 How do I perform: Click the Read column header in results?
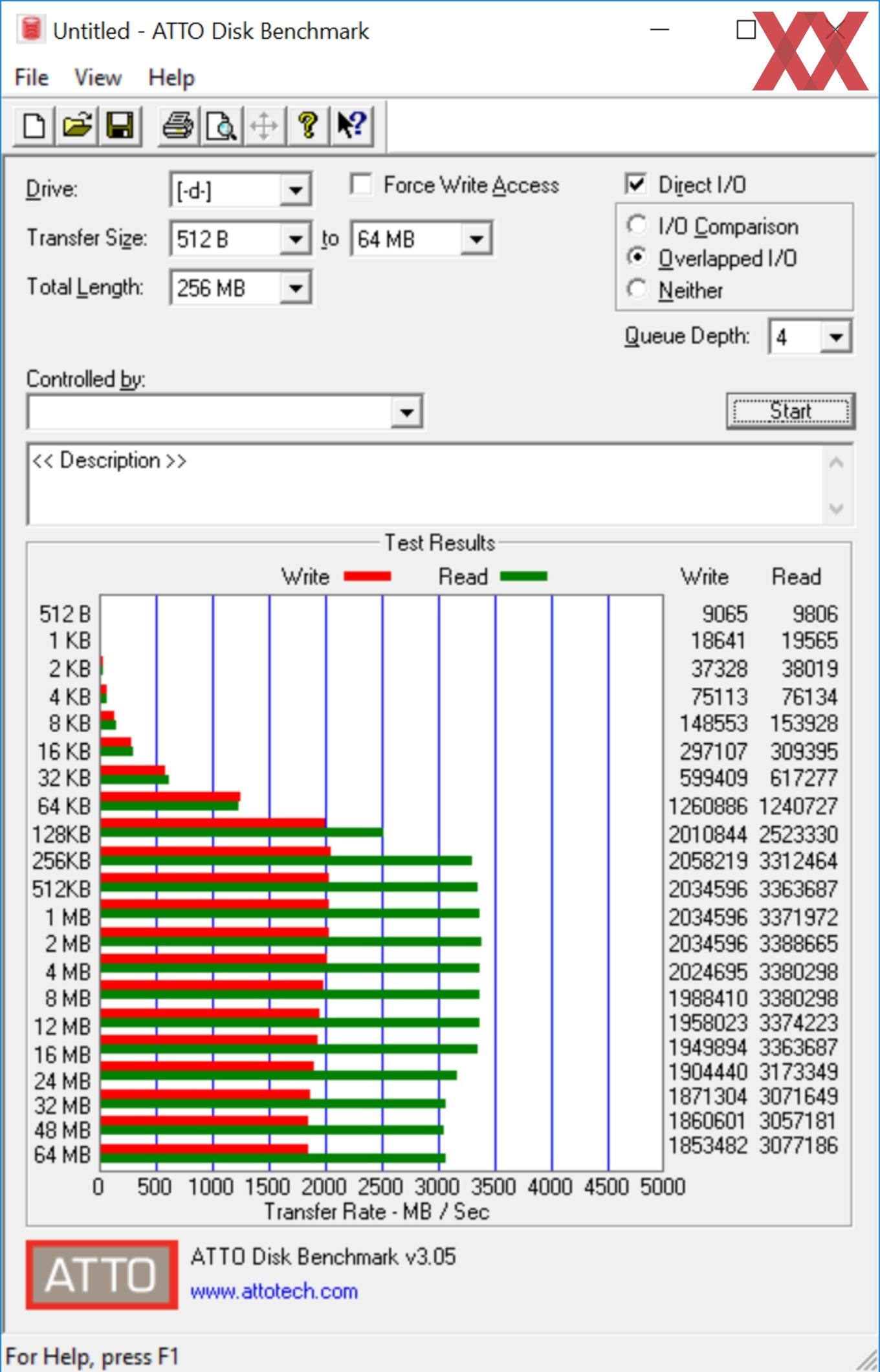[x=796, y=576]
